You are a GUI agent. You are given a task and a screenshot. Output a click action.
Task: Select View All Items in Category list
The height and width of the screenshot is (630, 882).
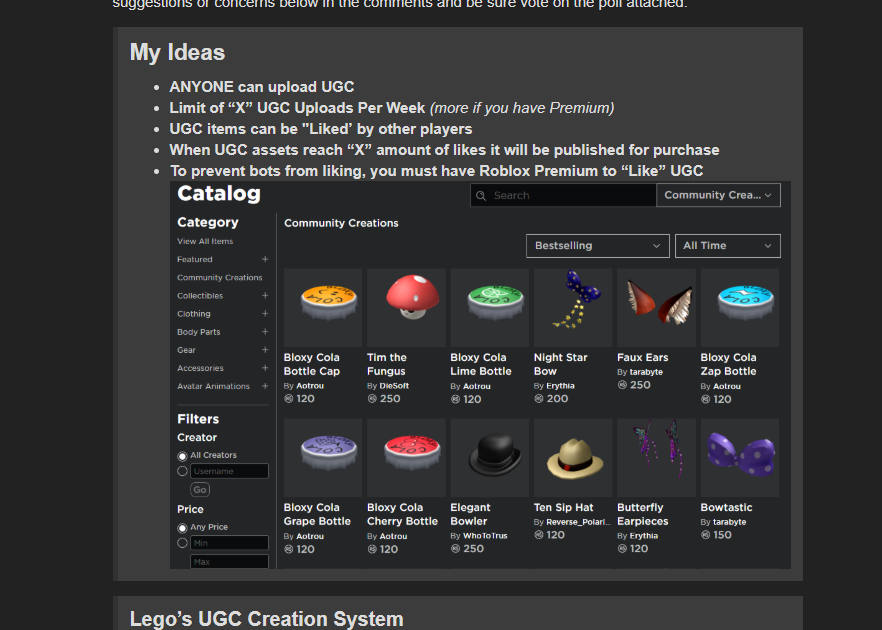click(x=205, y=241)
